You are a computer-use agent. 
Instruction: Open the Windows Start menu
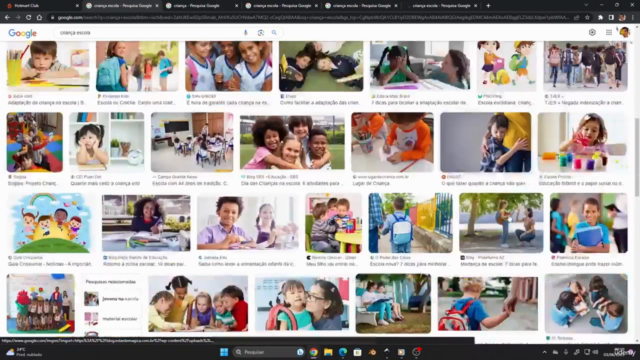pos(224,352)
